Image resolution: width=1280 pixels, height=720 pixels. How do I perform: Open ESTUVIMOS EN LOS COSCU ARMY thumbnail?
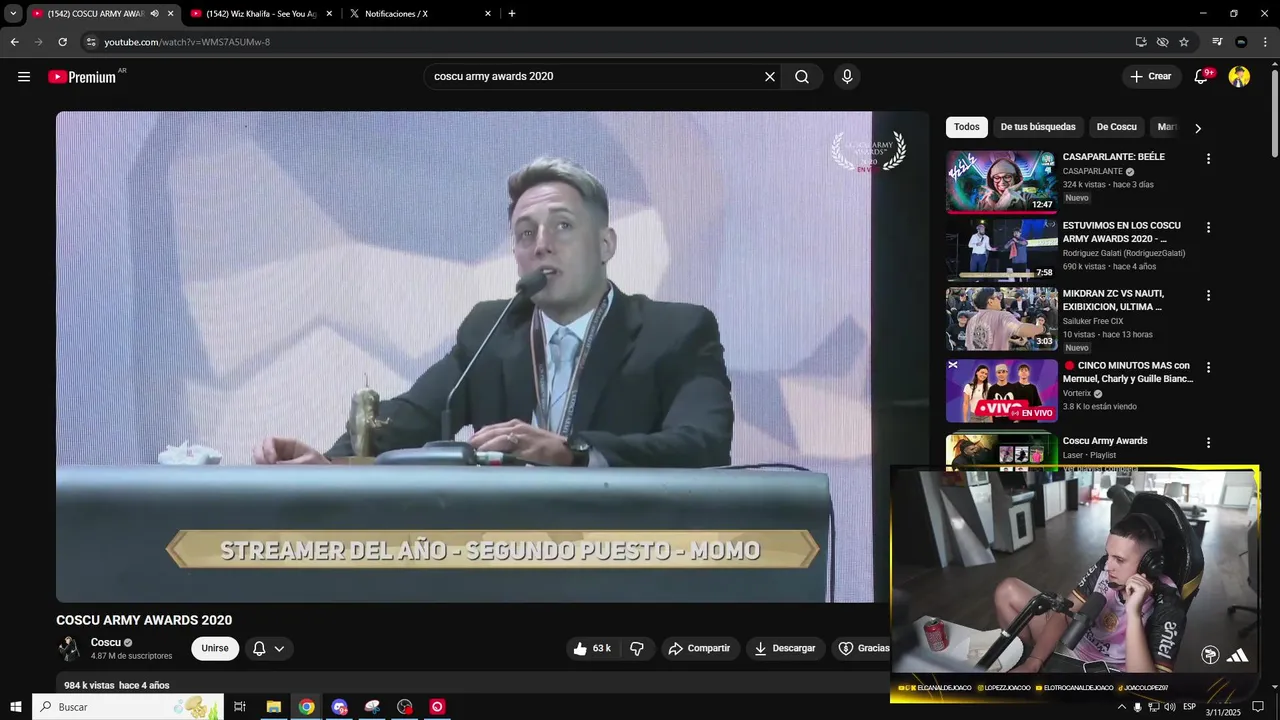(x=1001, y=250)
